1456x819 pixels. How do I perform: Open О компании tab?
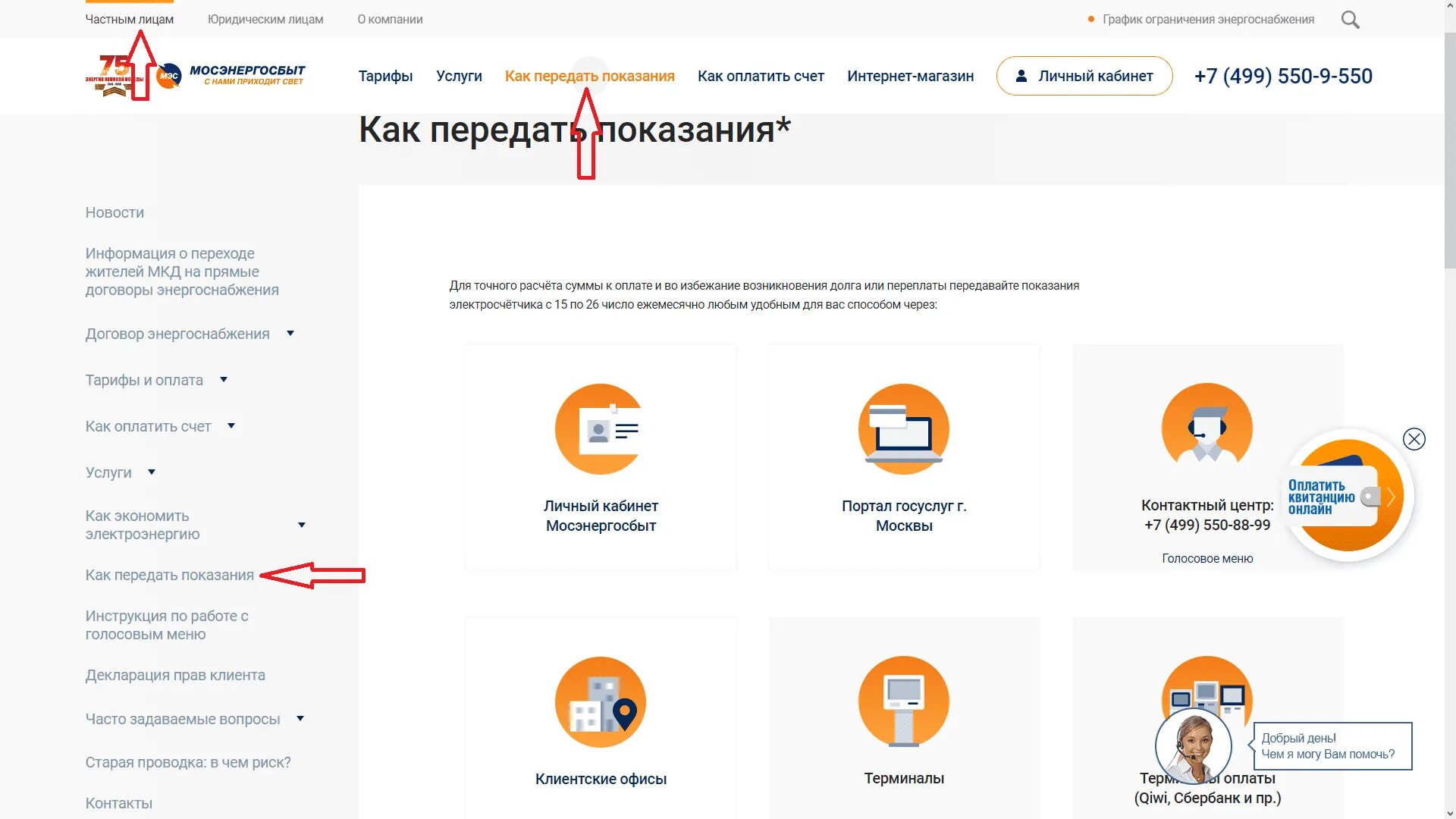(391, 19)
